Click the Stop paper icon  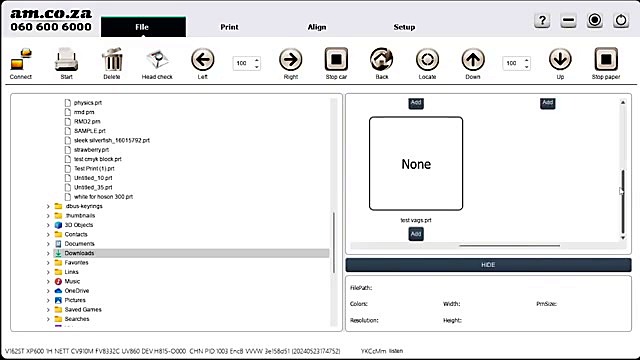(x=606, y=60)
